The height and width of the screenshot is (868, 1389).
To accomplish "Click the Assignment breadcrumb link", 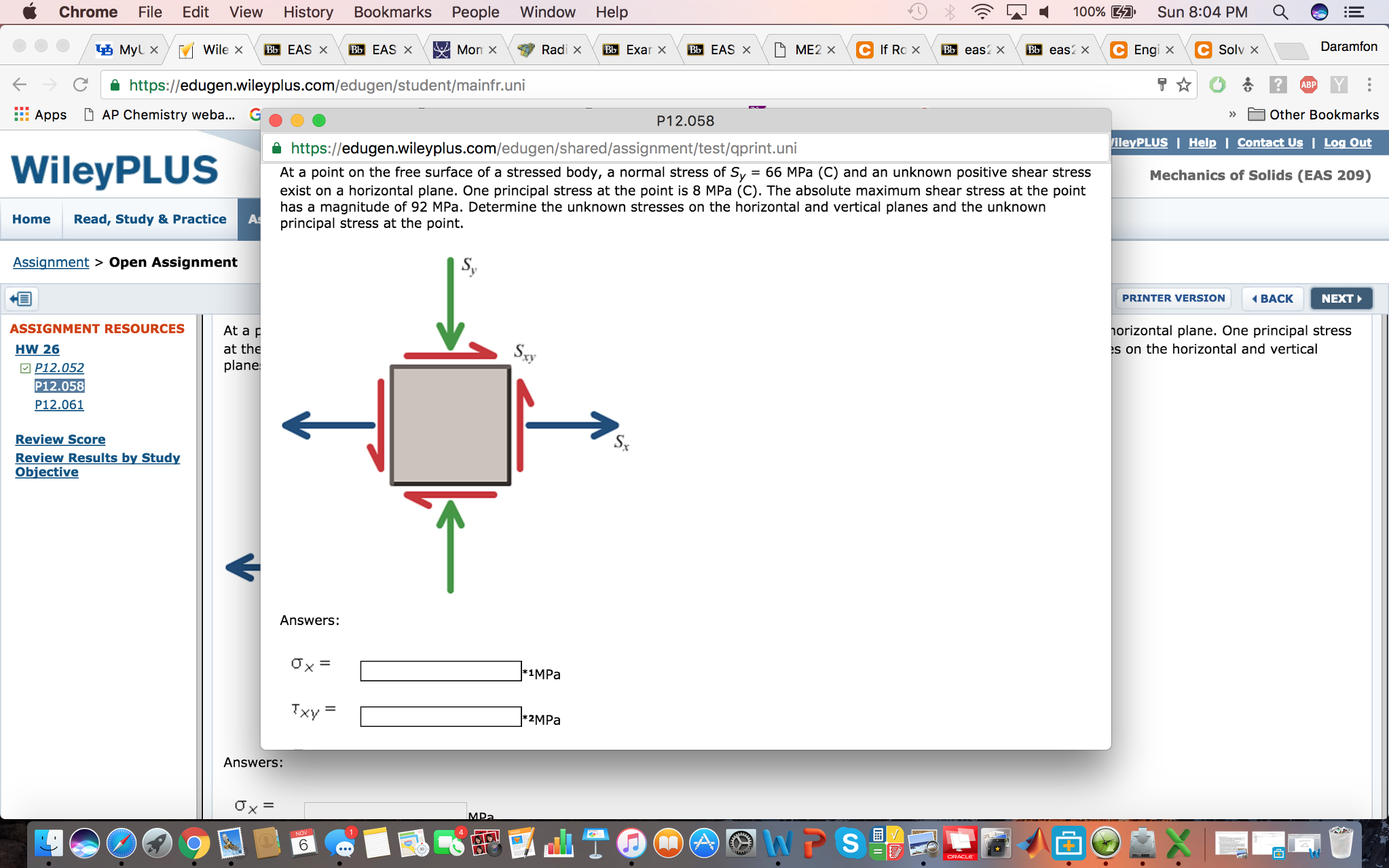I will [x=51, y=262].
